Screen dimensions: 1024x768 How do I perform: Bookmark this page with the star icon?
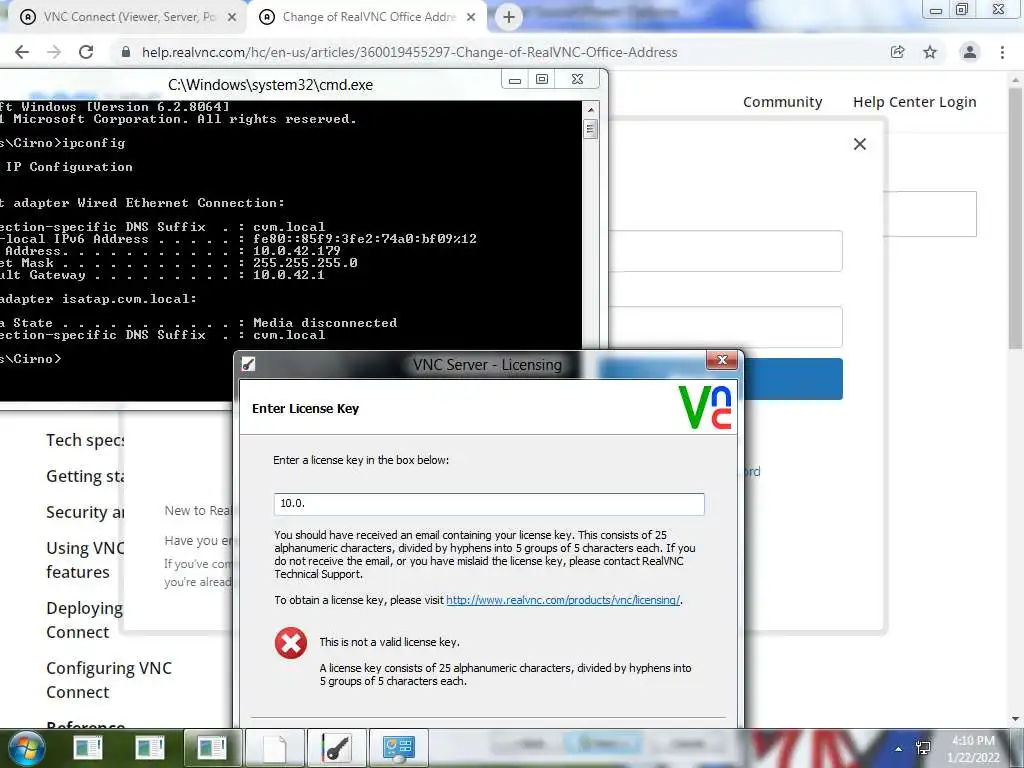pyautogui.click(x=930, y=52)
